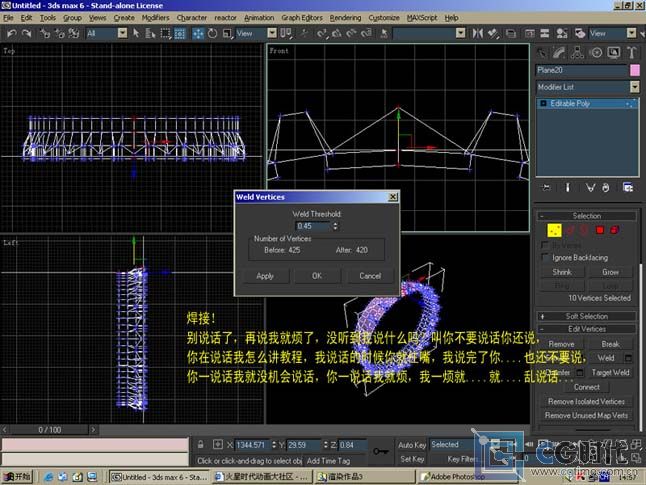Activate the Select and Rotate tool
The image size is (646, 485).
pos(213,33)
